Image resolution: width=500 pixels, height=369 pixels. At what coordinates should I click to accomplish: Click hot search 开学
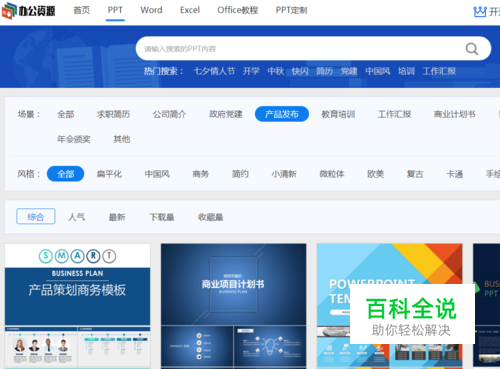tap(251, 71)
